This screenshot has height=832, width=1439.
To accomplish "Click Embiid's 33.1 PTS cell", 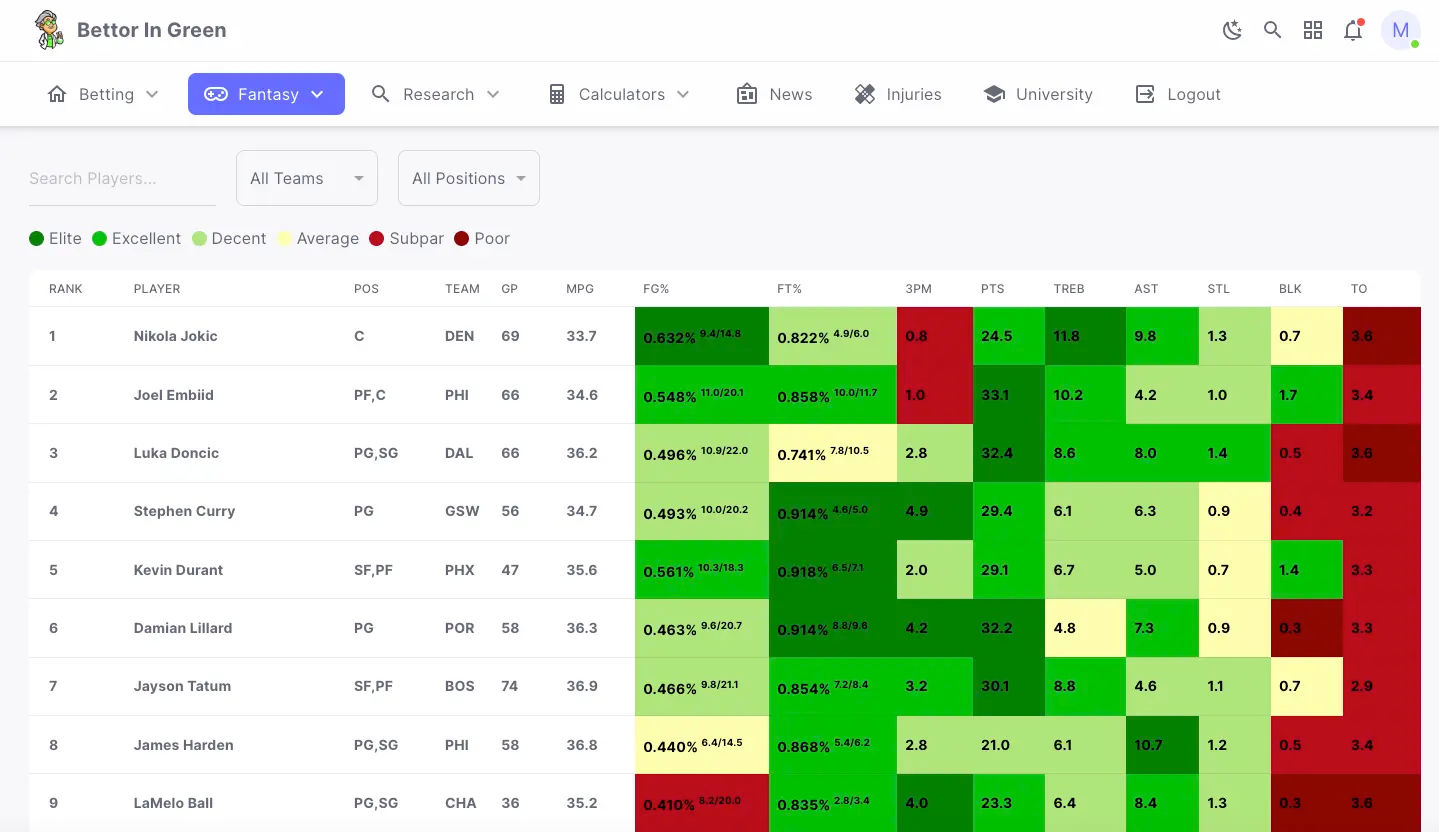I will [x=1009, y=395].
